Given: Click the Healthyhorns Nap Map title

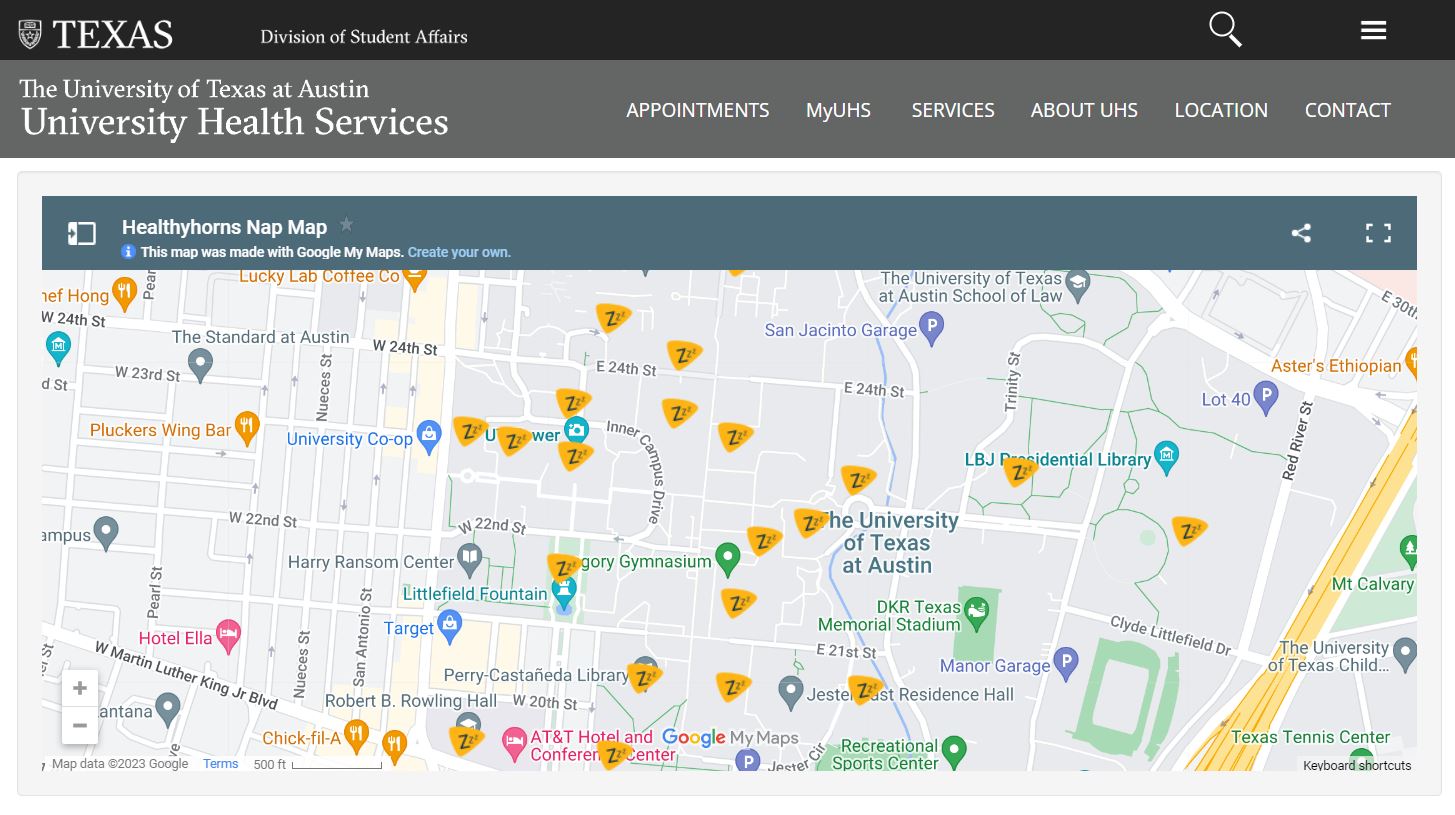Looking at the screenshot, I should point(224,227).
